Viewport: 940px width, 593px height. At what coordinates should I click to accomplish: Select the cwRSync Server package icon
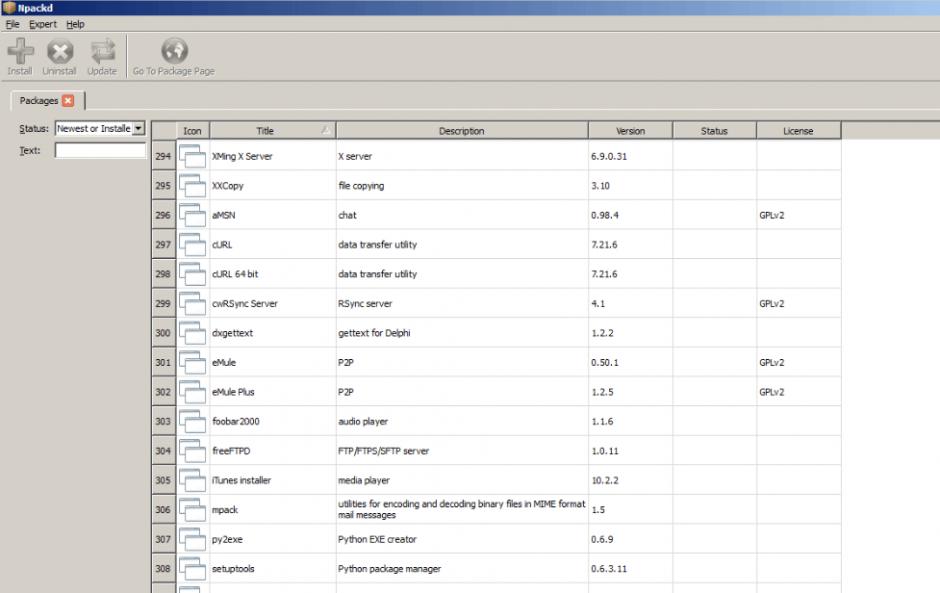coord(192,303)
